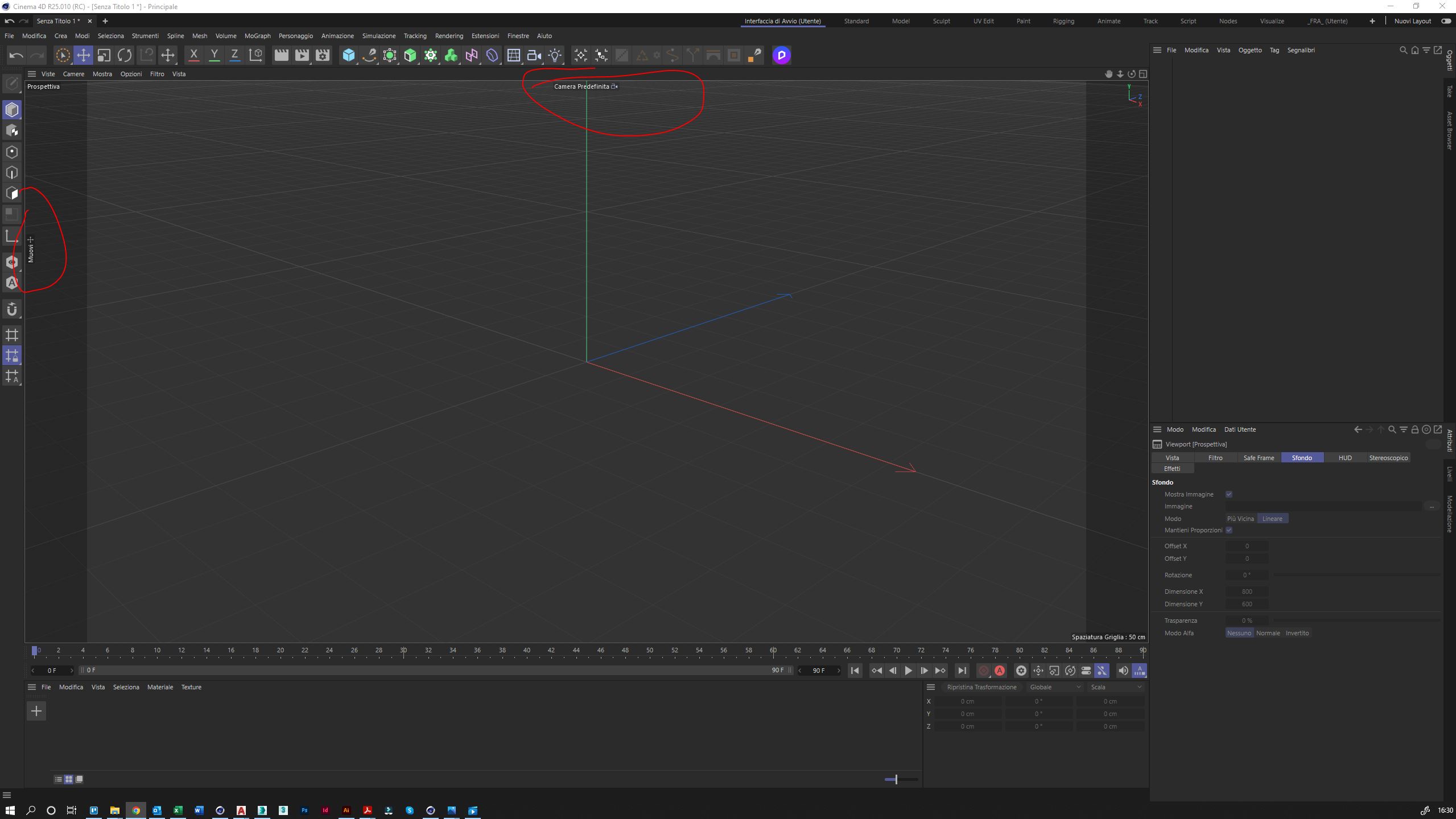Enable snapping magnet icon in left sidebar
This screenshot has width=1456, height=819.
(x=12, y=309)
